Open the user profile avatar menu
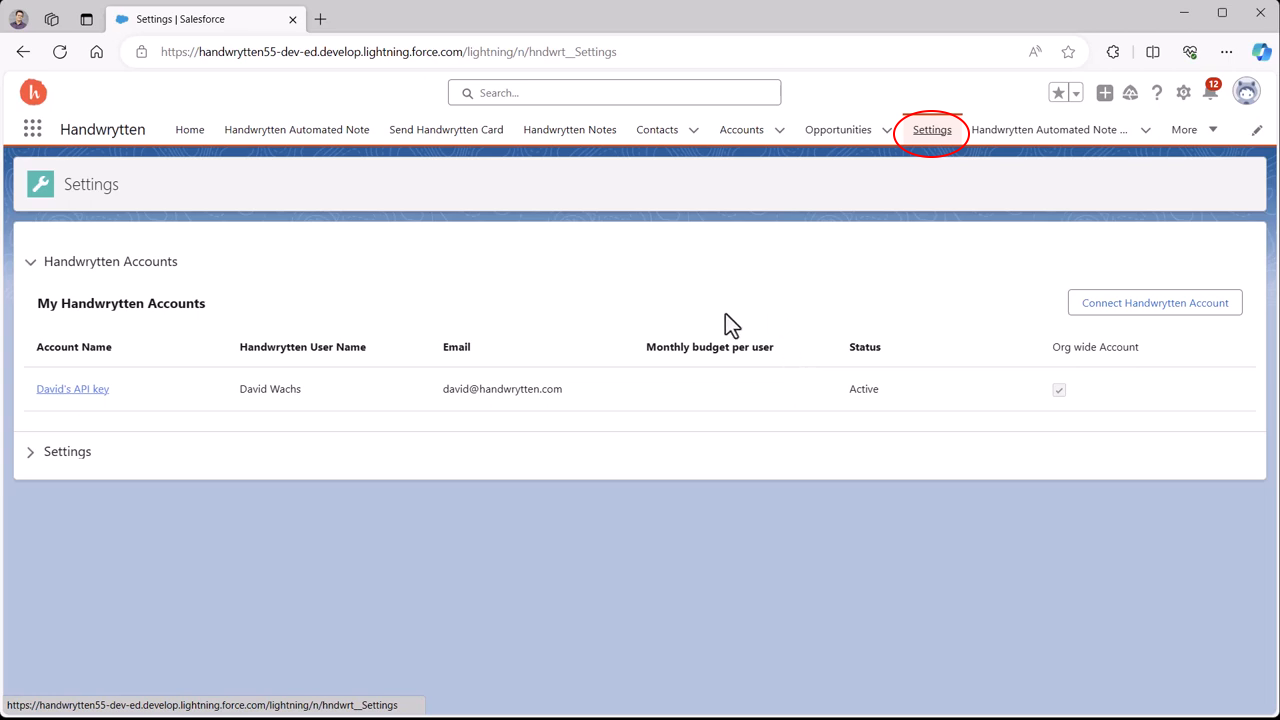The width and height of the screenshot is (1280, 720). pos(1246,92)
